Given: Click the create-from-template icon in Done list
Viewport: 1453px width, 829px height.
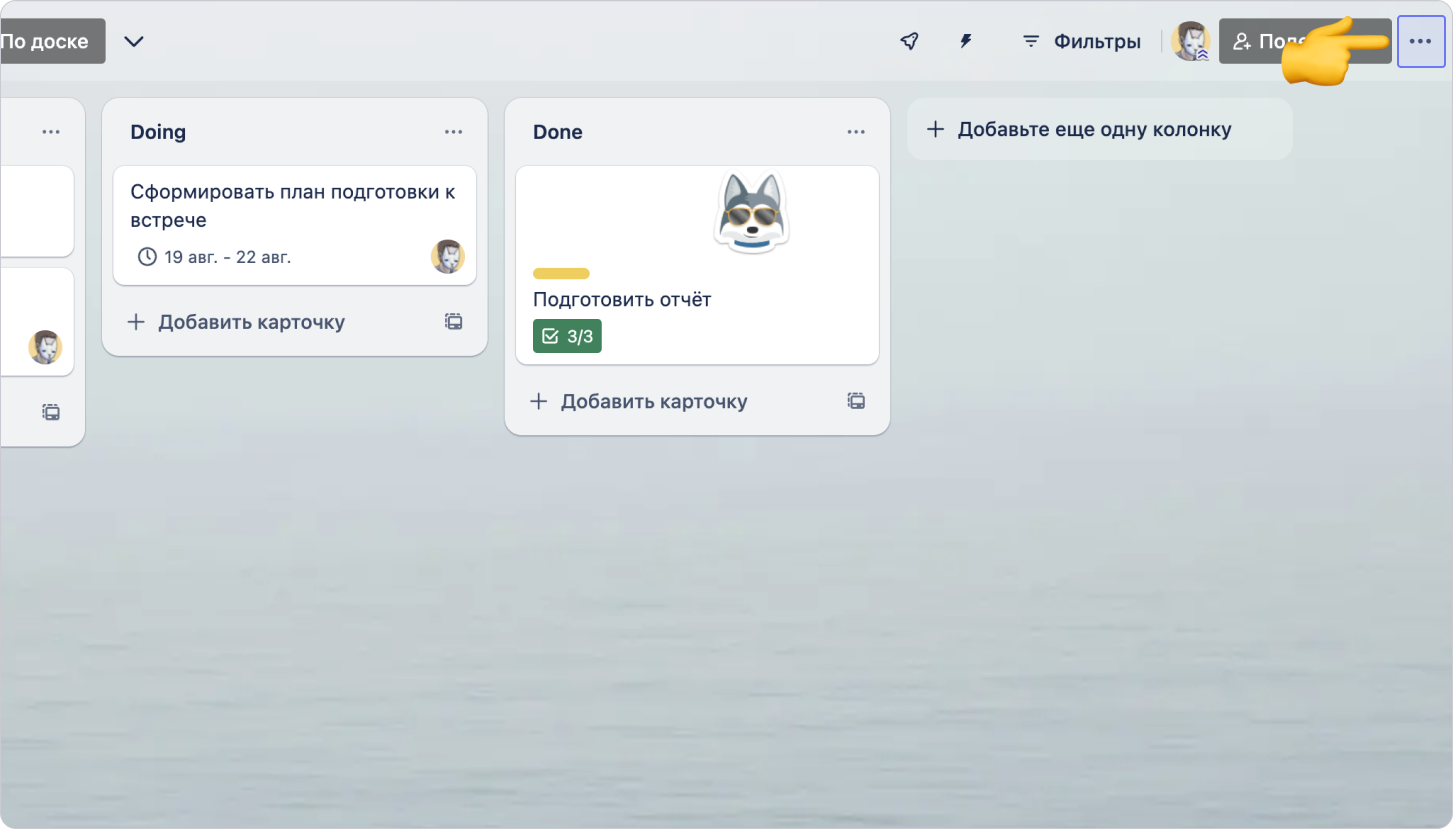Looking at the screenshot, I should click(x=856, y=401).
